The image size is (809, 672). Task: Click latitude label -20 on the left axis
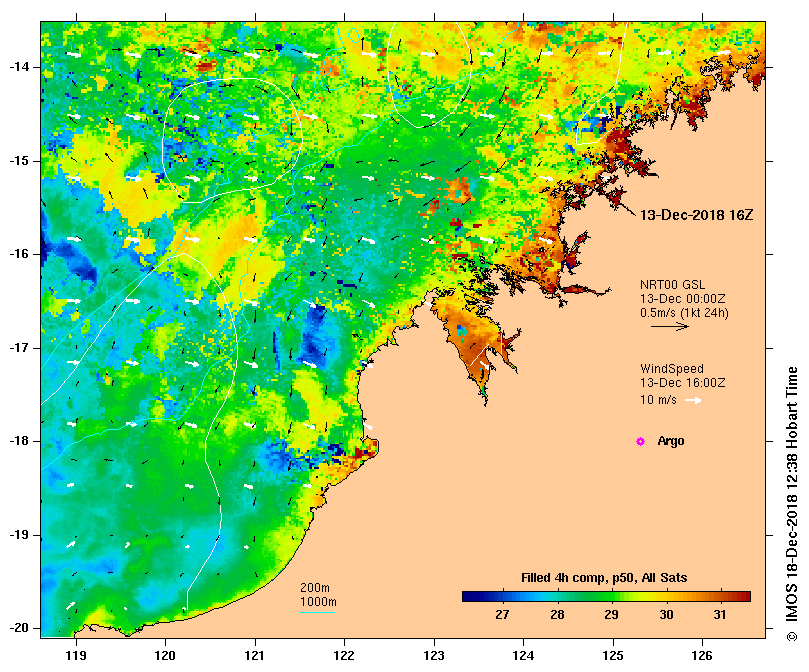20,628
